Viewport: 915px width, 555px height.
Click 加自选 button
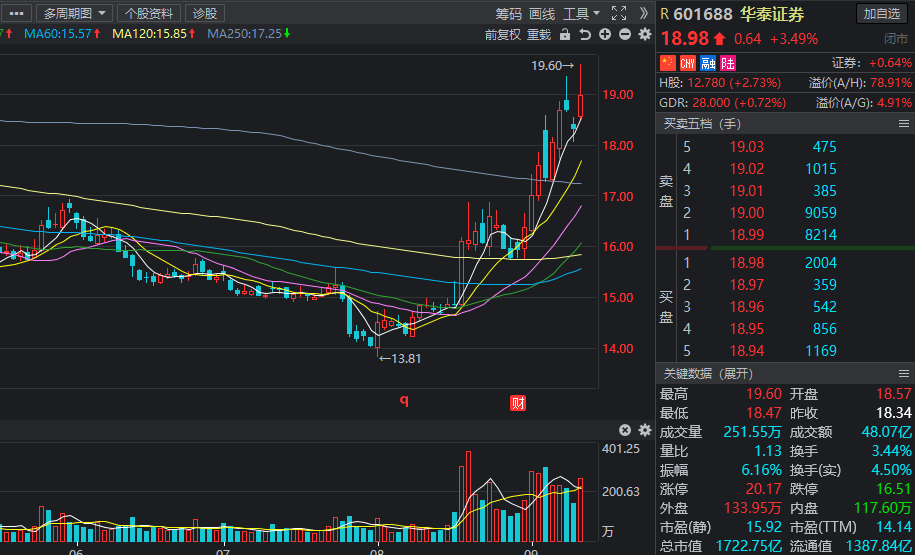click(x=882, y=13)
